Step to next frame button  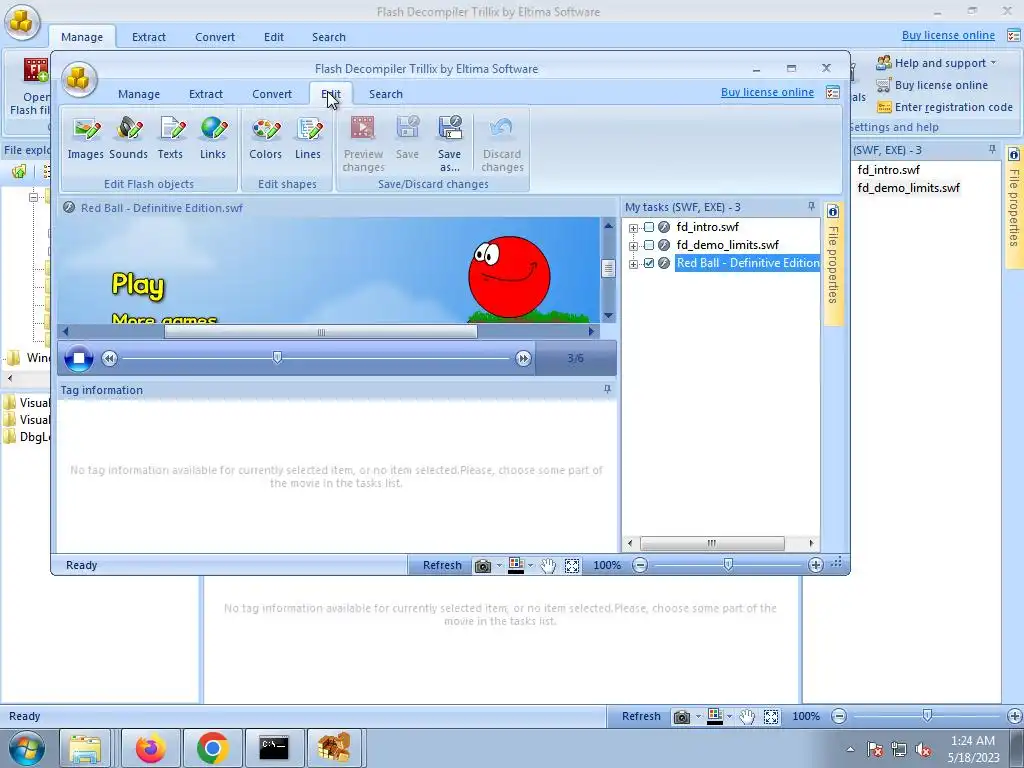[x=523, y=358]
